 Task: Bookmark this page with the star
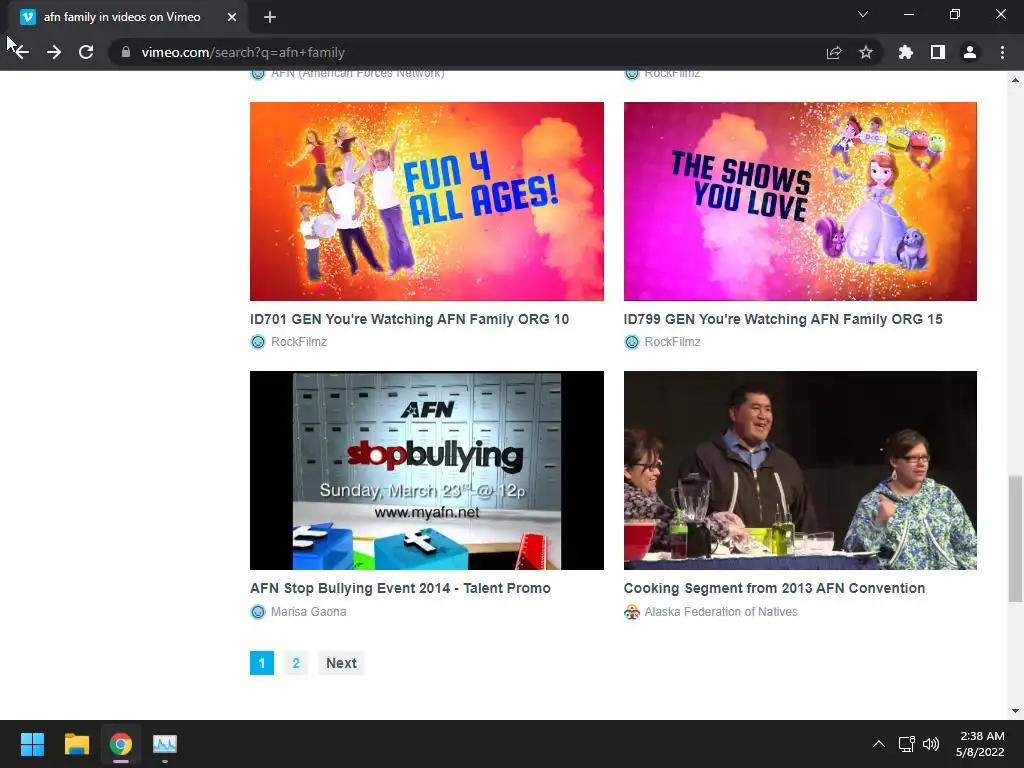pos(866,52)
